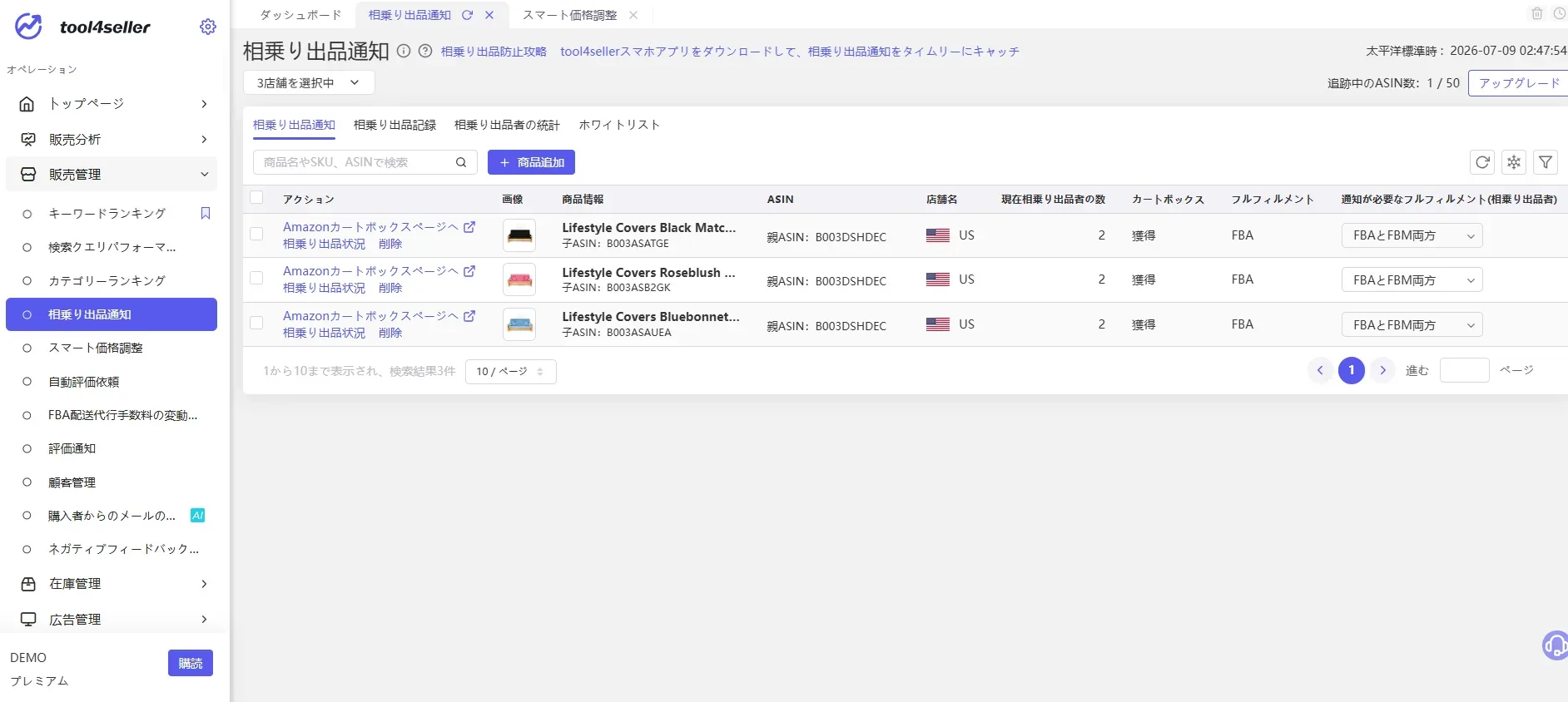
Task: Click the 商品追加 button
Action: pos(531,162)
